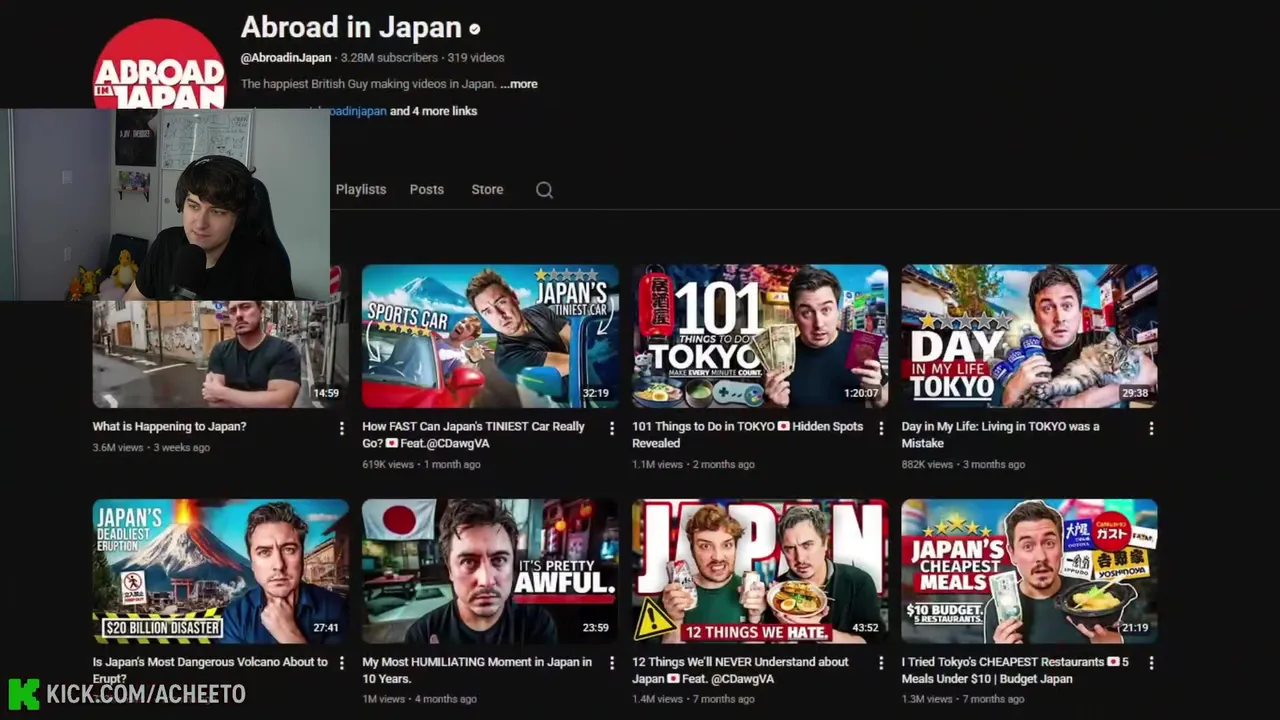The image size is (1280, 720).
Task: Click the "3.28M subscribers" text
Action: (389, 58)
